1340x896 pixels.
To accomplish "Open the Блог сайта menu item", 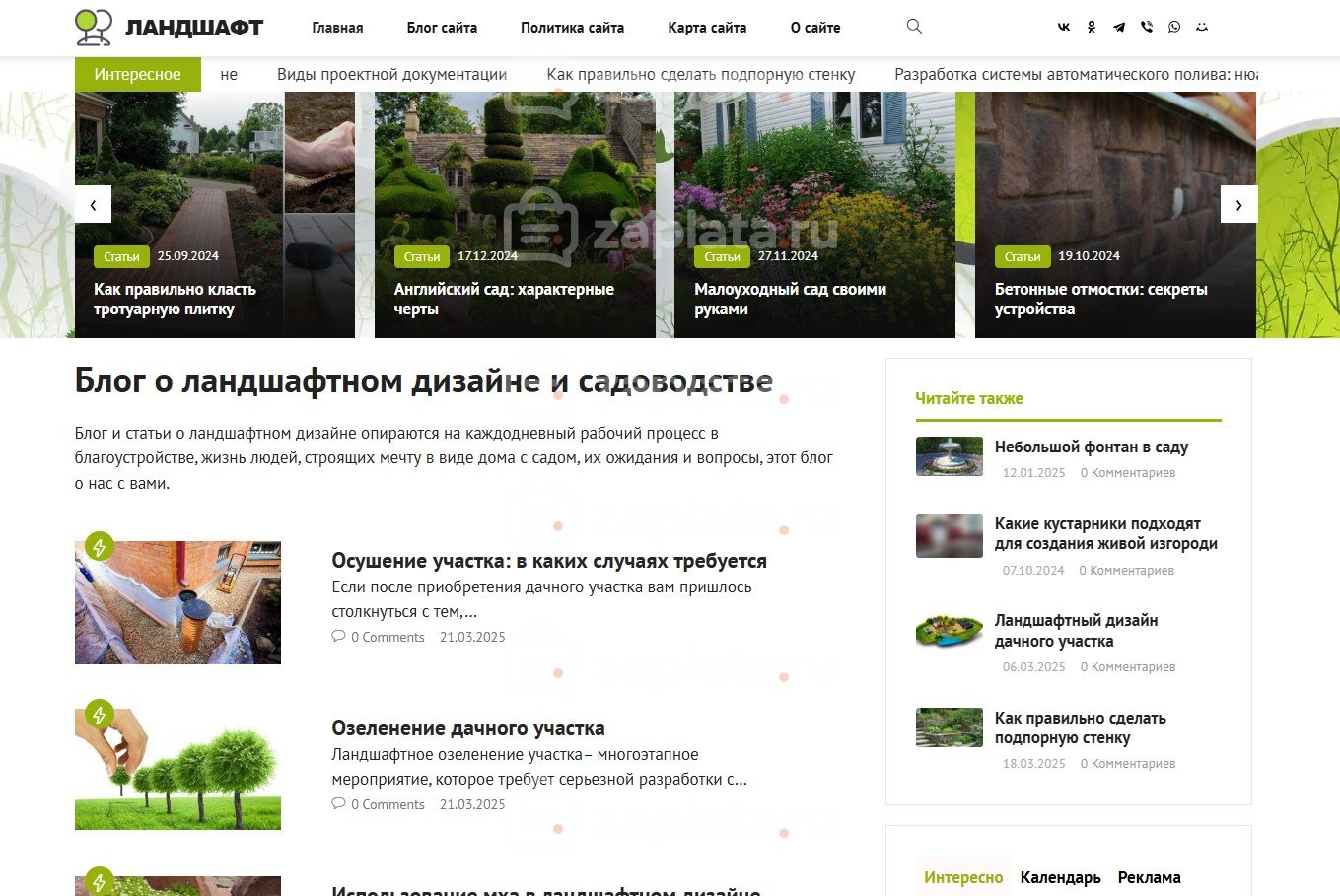I will point(442,28).
